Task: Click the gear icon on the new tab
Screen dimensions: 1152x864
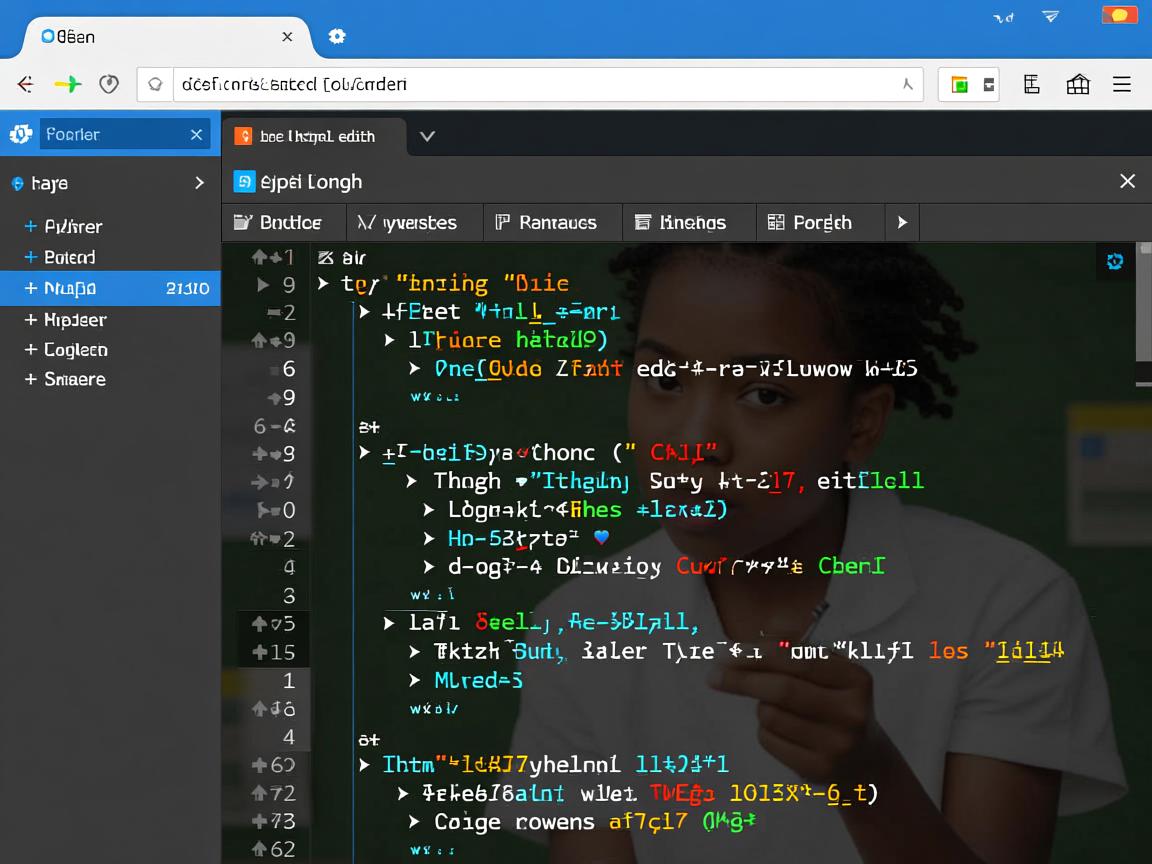Action: coord(337,36)
